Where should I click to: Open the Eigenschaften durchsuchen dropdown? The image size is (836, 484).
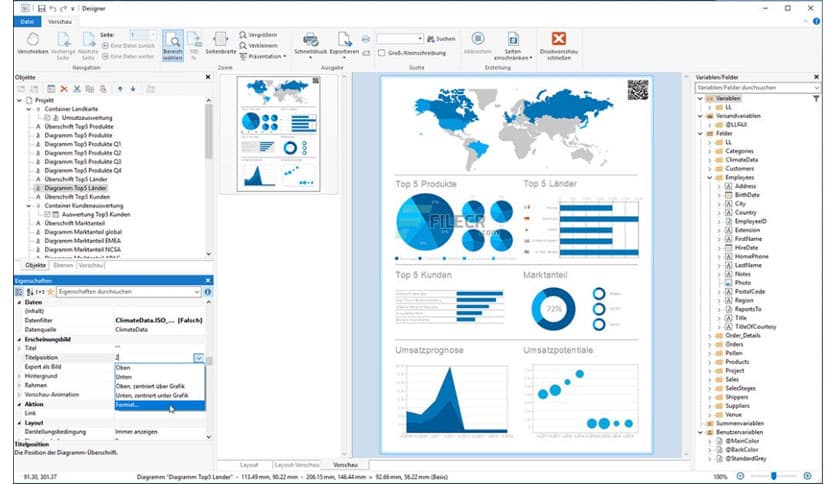click(x=197, y=292)
